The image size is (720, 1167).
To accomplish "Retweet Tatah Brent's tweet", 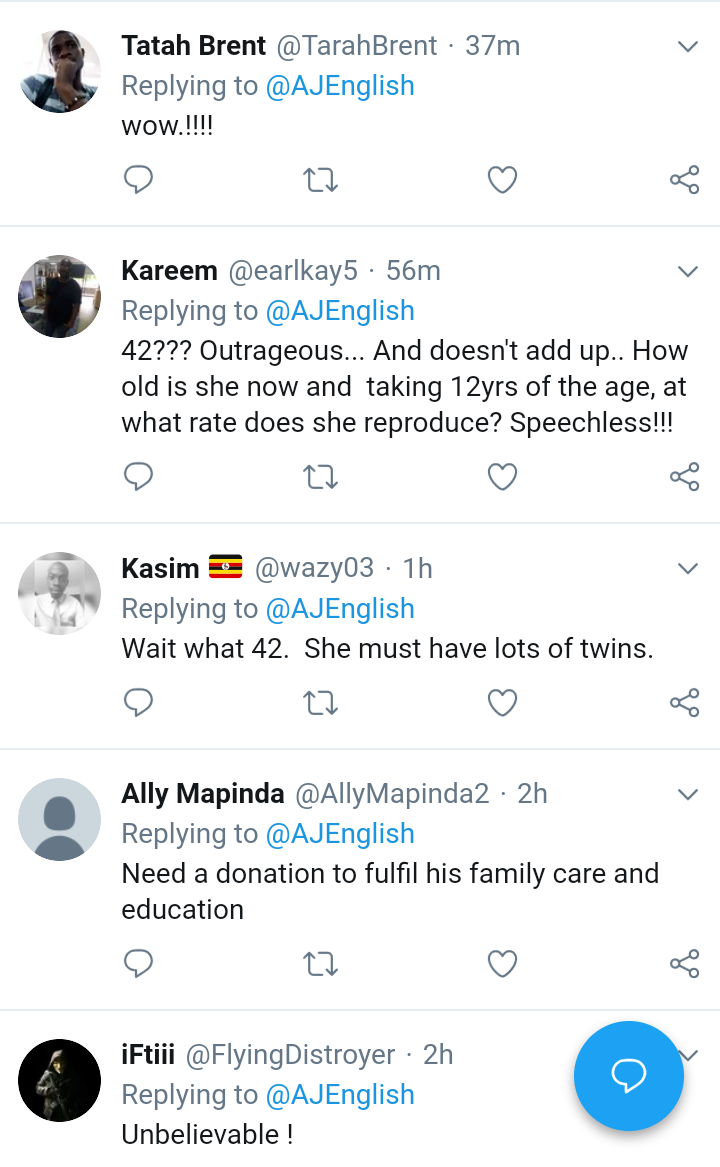I will [x=320, y=180].
